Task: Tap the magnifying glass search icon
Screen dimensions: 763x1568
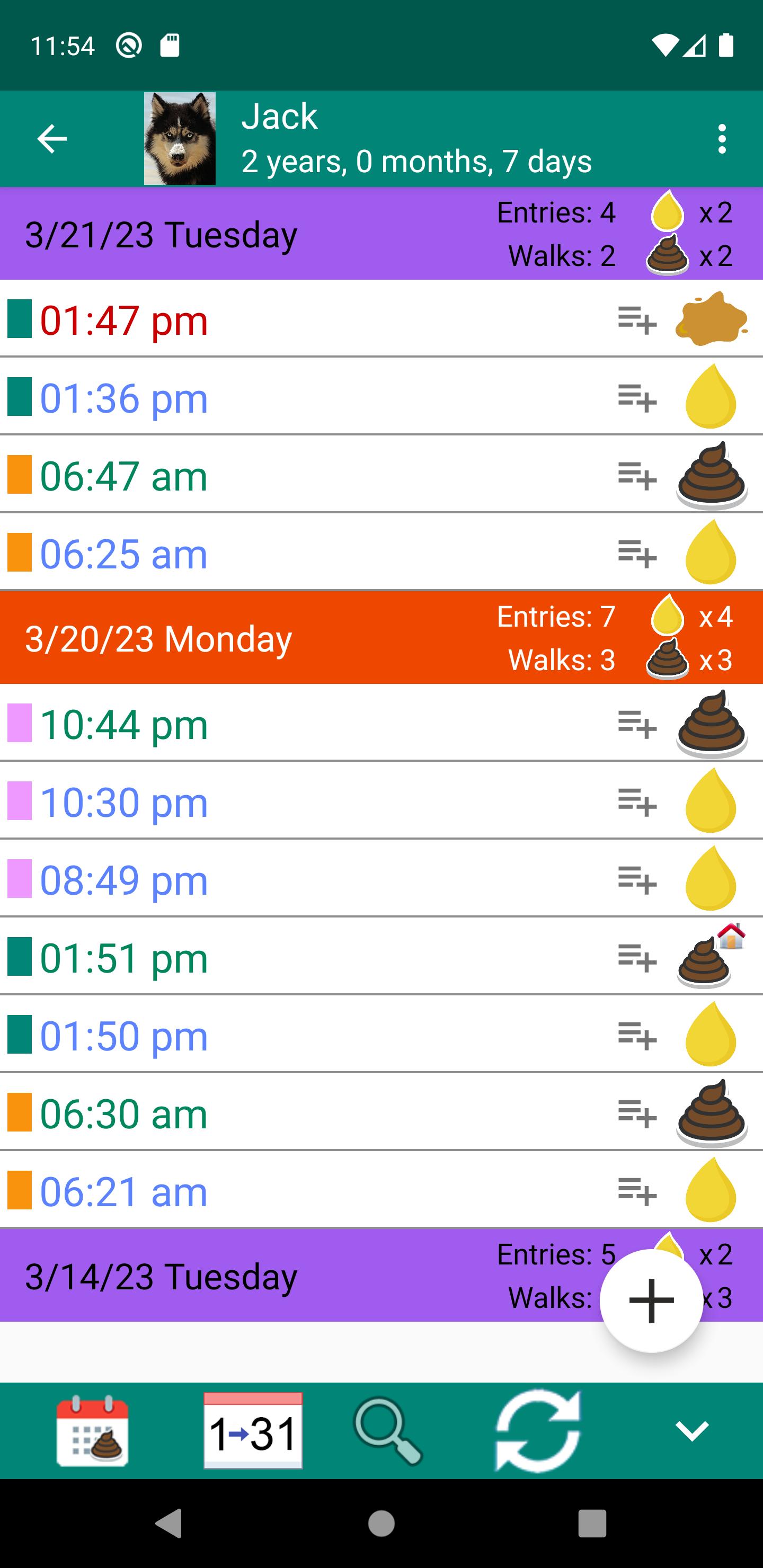Action: point(388,1430)
